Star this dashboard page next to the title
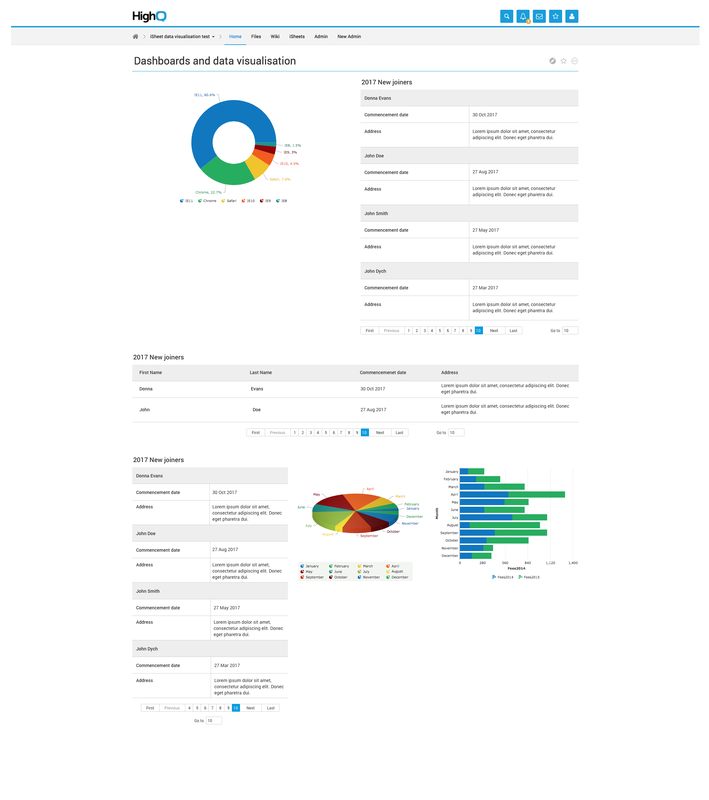 click(564, 61)
